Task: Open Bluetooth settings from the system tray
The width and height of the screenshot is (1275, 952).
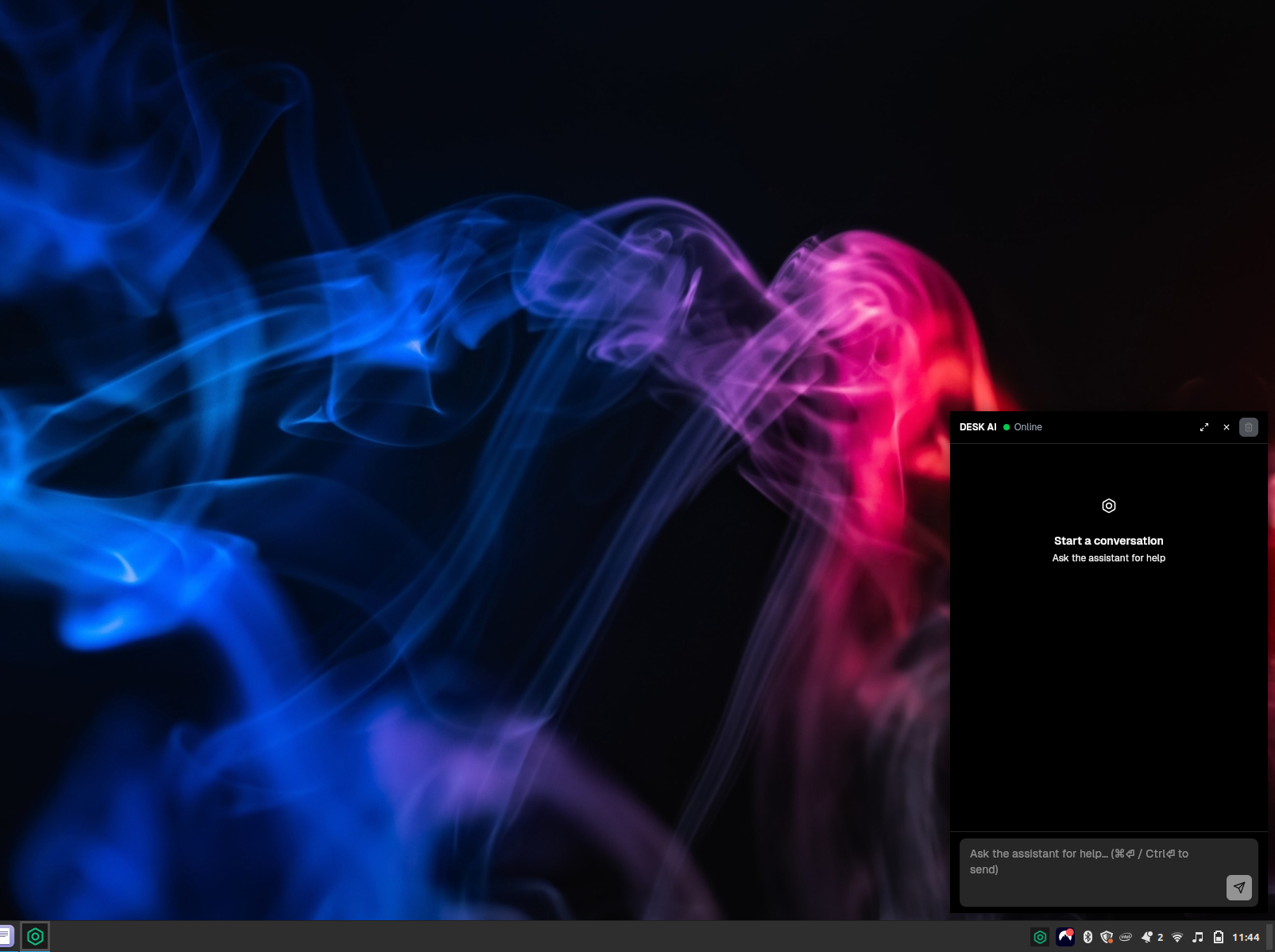Action: tap(1088, 937)
